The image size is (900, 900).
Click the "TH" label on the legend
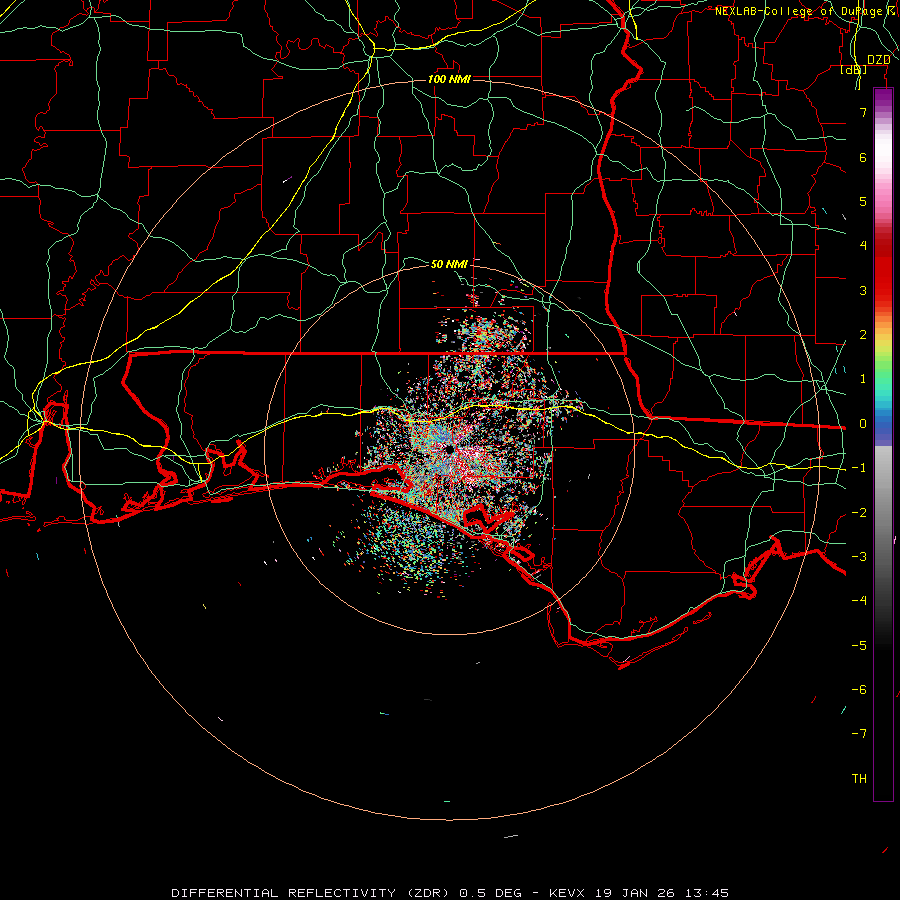pos(859,779)
